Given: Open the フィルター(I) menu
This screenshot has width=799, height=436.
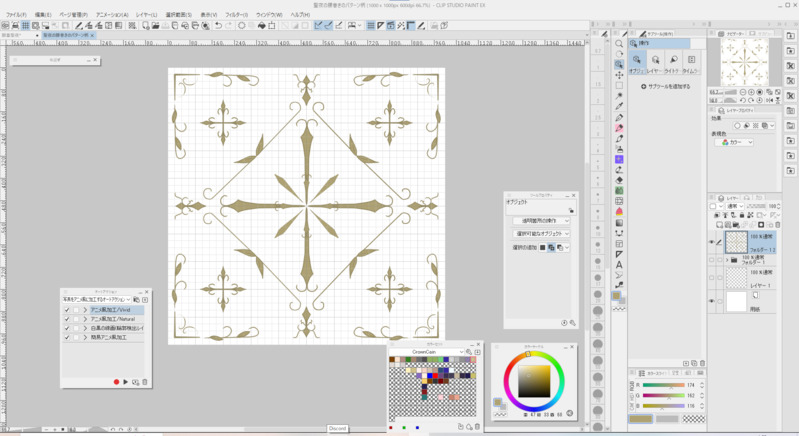Looking at the screenshot, I should point(236,15).
